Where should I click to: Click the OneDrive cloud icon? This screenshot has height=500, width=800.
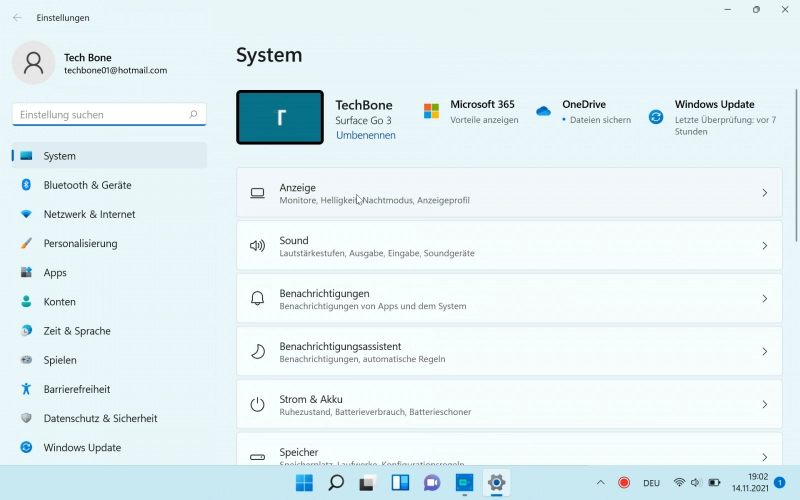point(543,111)
